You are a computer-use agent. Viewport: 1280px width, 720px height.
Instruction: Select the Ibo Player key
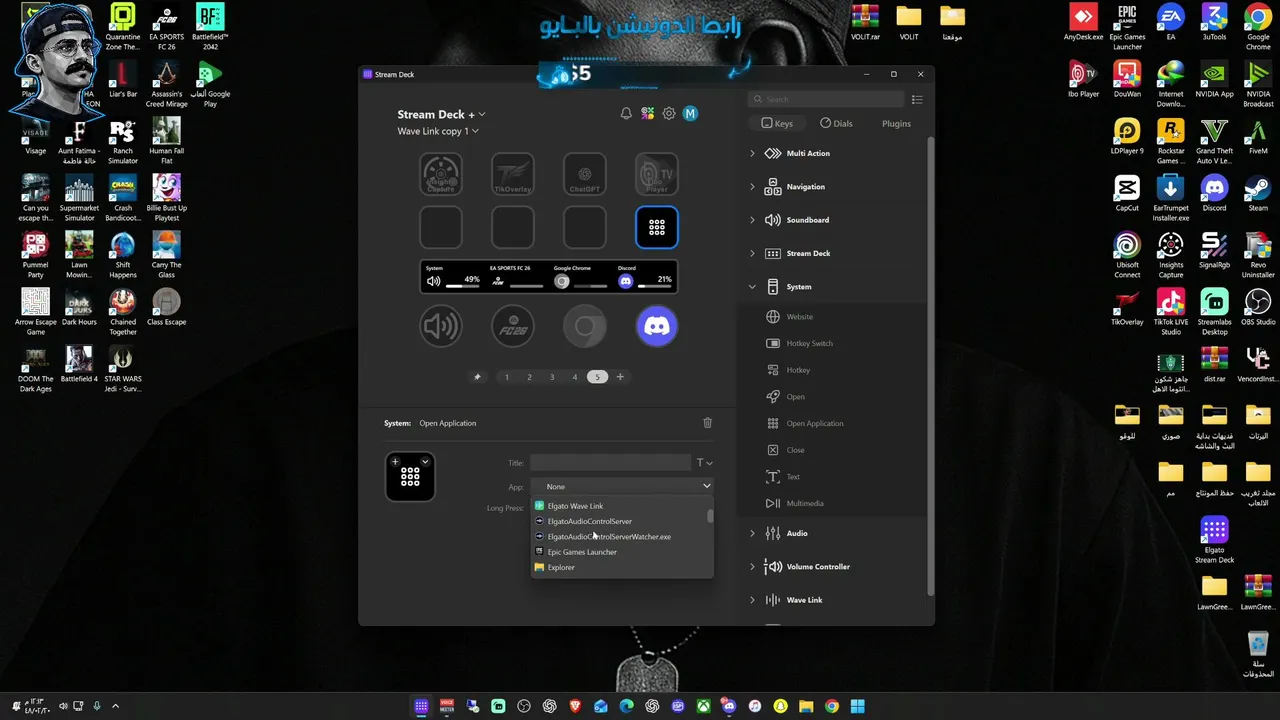657,174
